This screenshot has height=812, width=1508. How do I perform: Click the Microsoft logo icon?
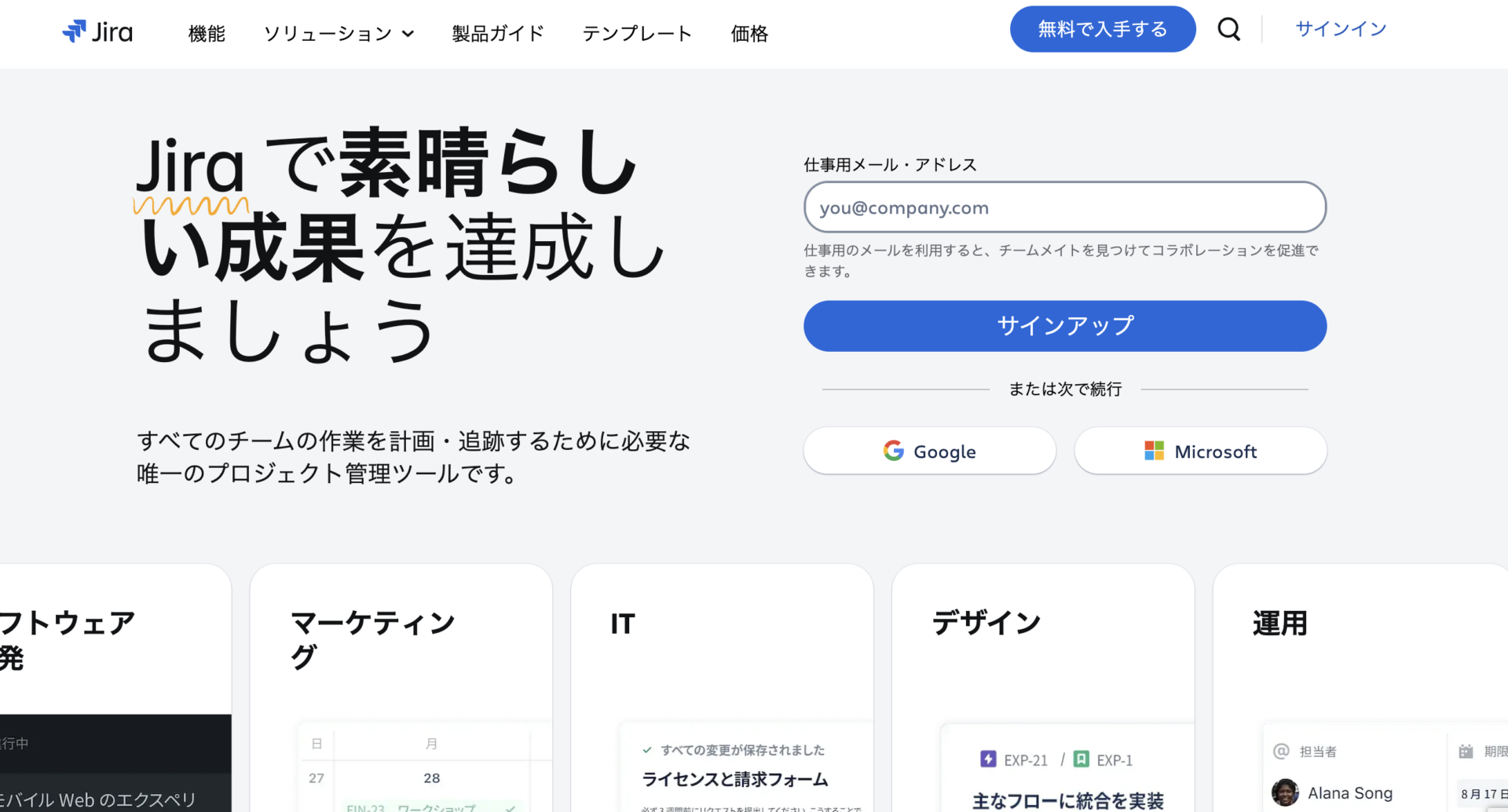pos(1154,451)
